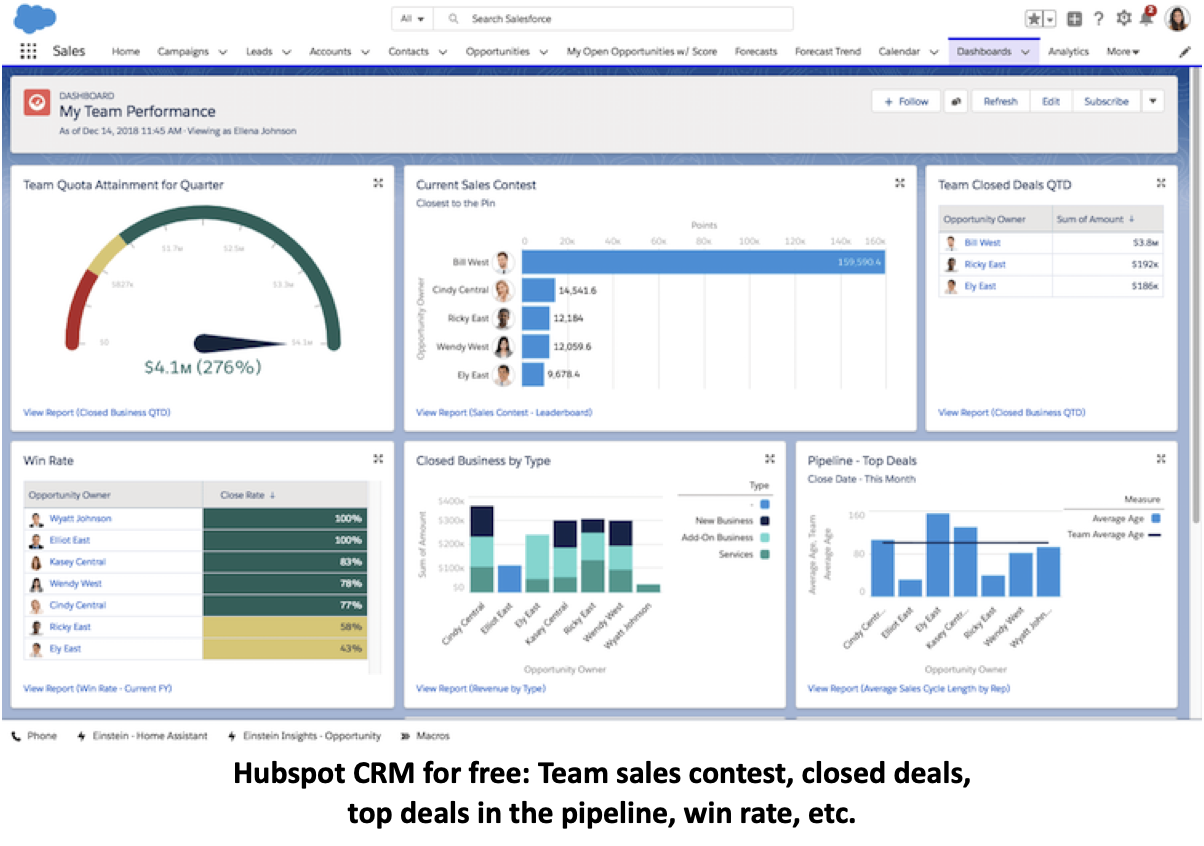Click the Subscribe button

[x=1106, y=101]
